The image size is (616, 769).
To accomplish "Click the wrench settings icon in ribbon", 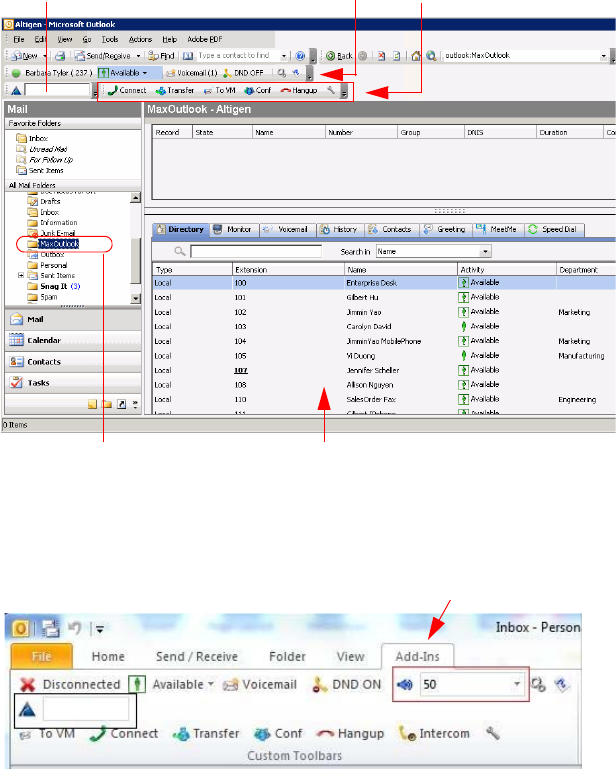I will (x=492, y=733).
